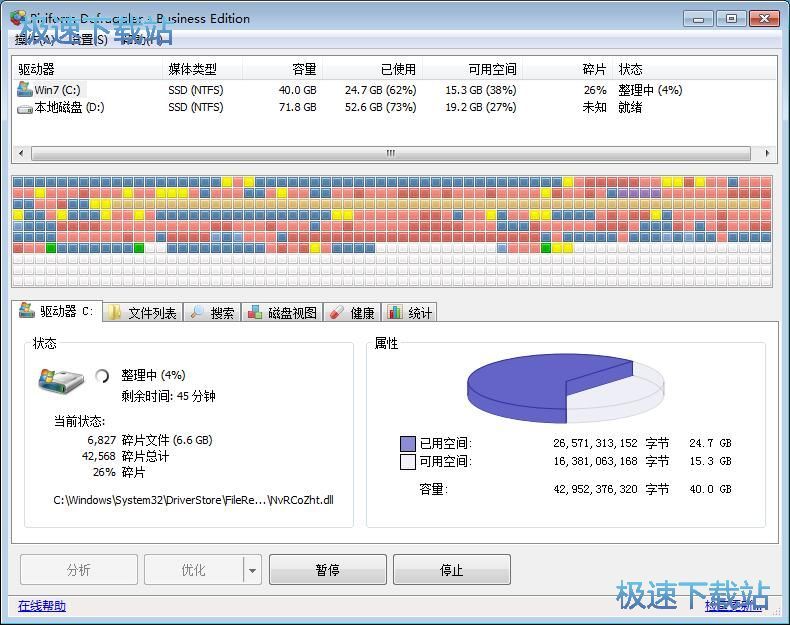Click the pill icon on 健康 tab
The width and height of the screenshot is (790, 625).
coord(337,313)
